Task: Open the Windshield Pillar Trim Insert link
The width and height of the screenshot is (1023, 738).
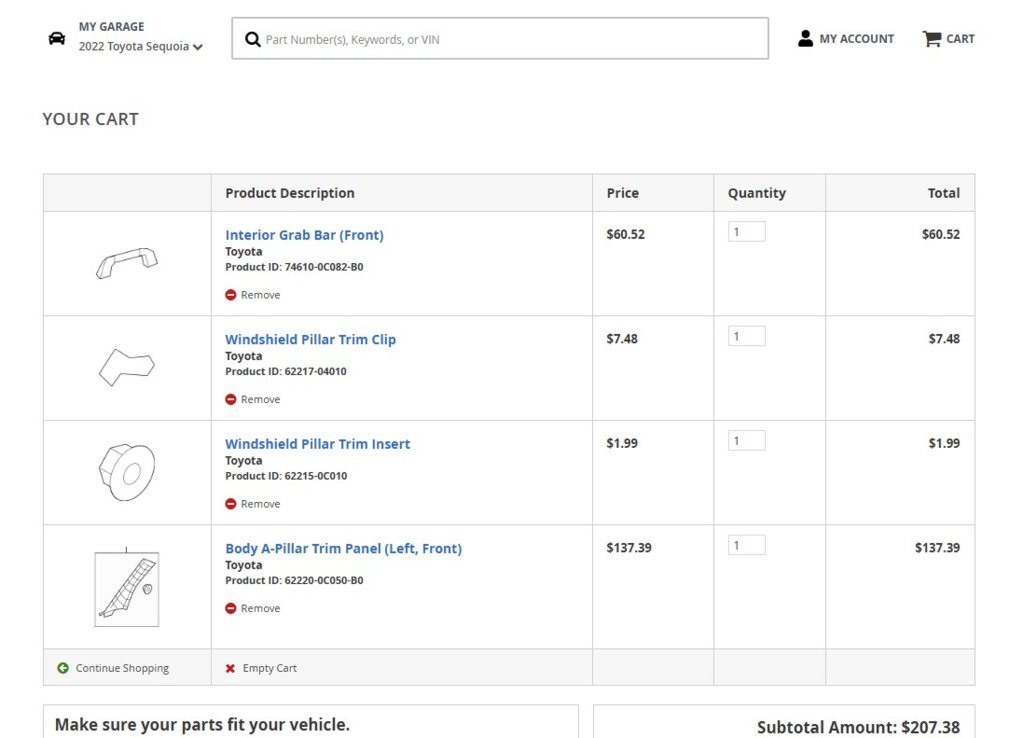Action: pyautogui.click(x=318, y=444)
